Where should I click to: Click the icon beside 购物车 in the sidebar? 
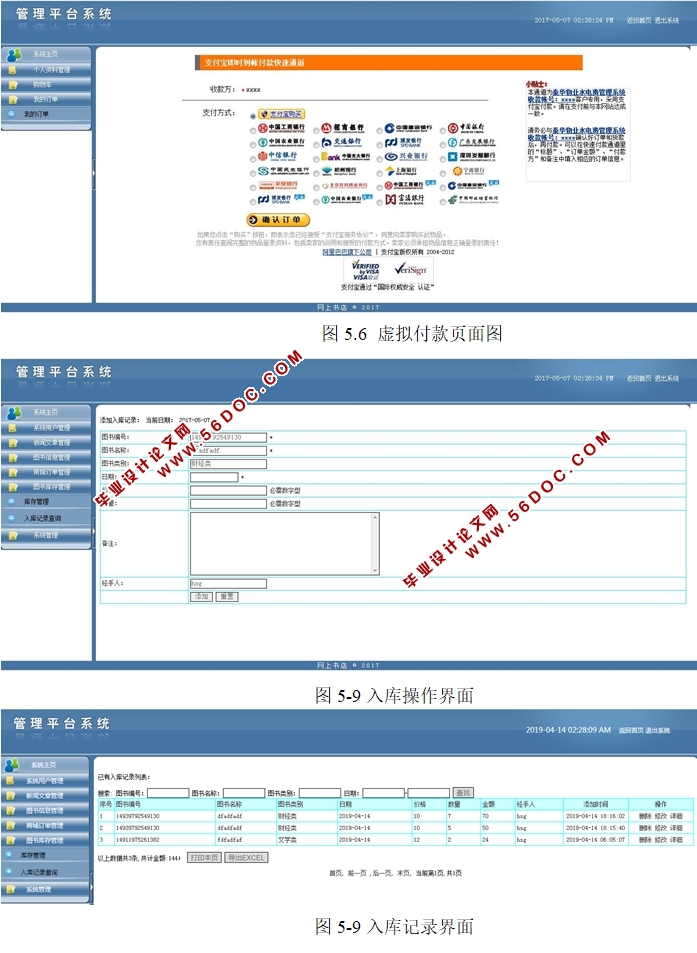click(13, 85)
